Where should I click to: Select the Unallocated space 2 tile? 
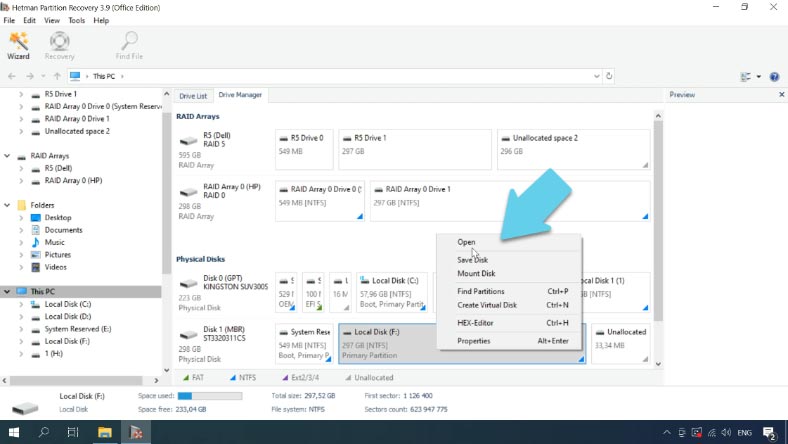click(x=573, y=149)
